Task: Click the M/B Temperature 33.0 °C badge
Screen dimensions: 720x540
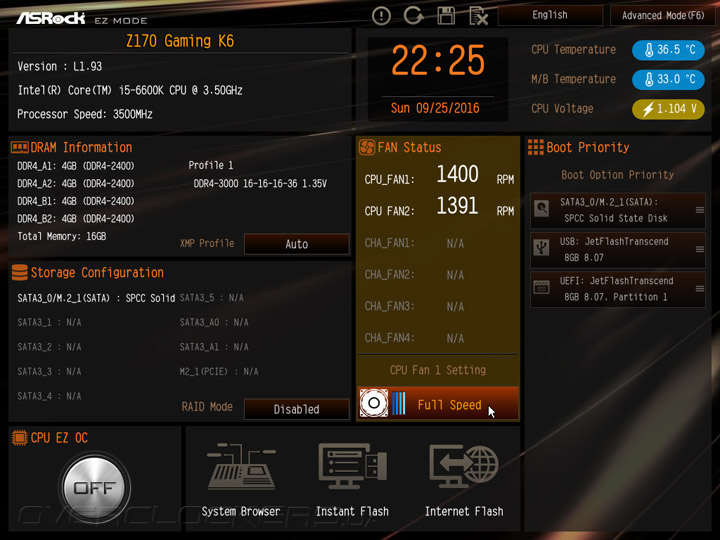Action: click(668, 79)
